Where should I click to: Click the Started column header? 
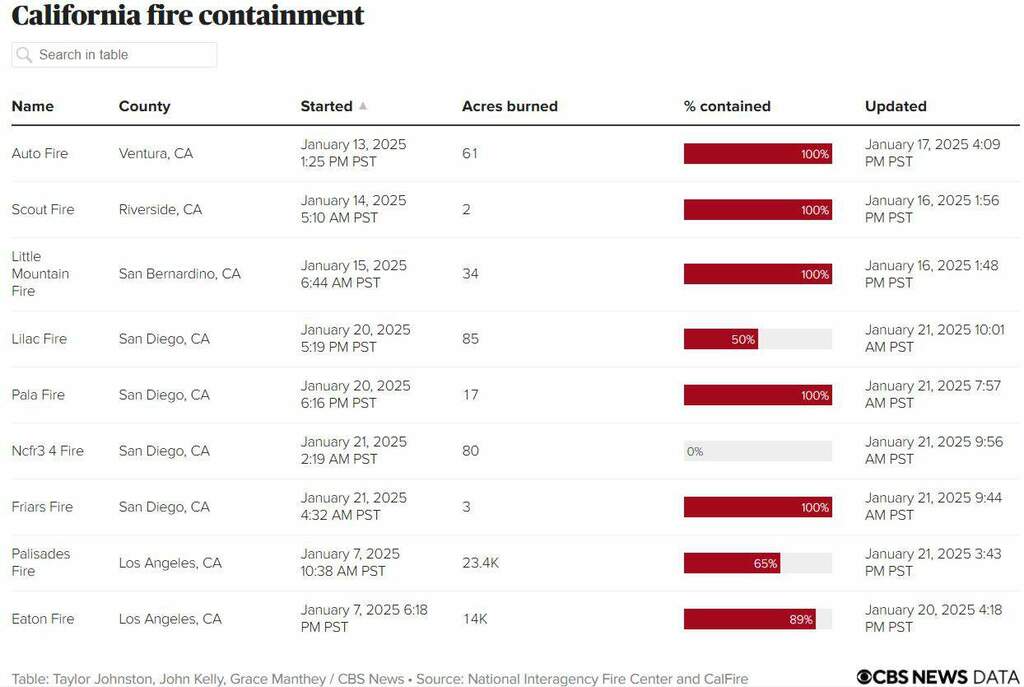click(326, 106)
